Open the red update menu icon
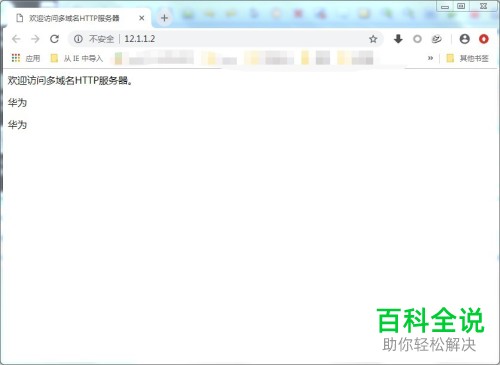This screenshot has width=500, height=365. [x=484, y=39]
